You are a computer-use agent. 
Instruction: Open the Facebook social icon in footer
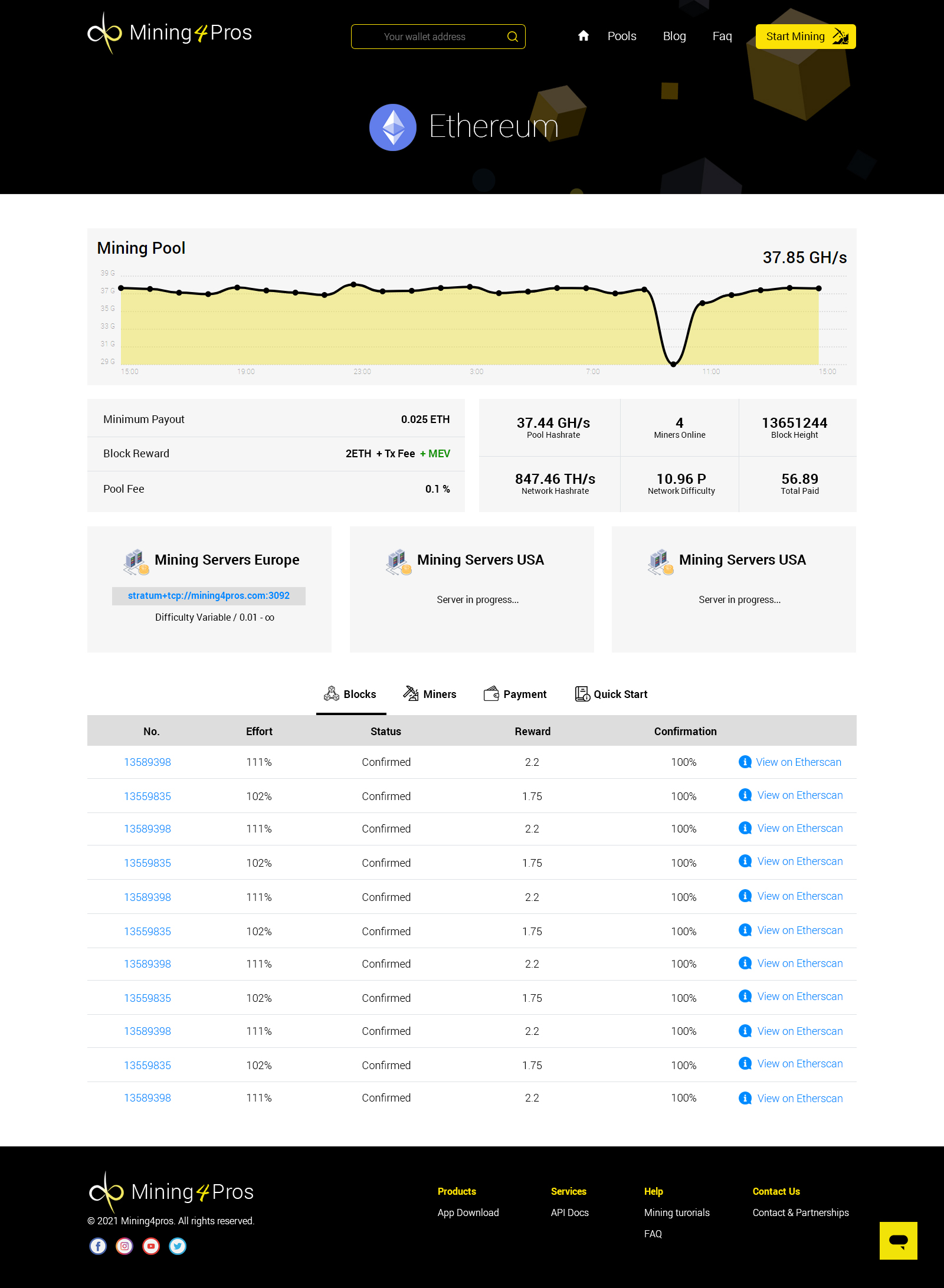98,1246
